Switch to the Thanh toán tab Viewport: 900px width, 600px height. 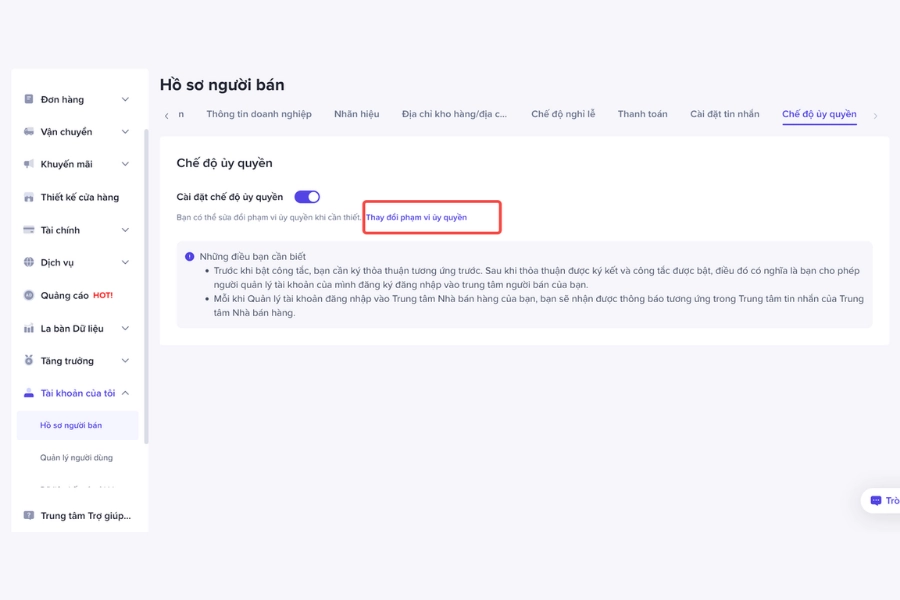pos(642,114)
